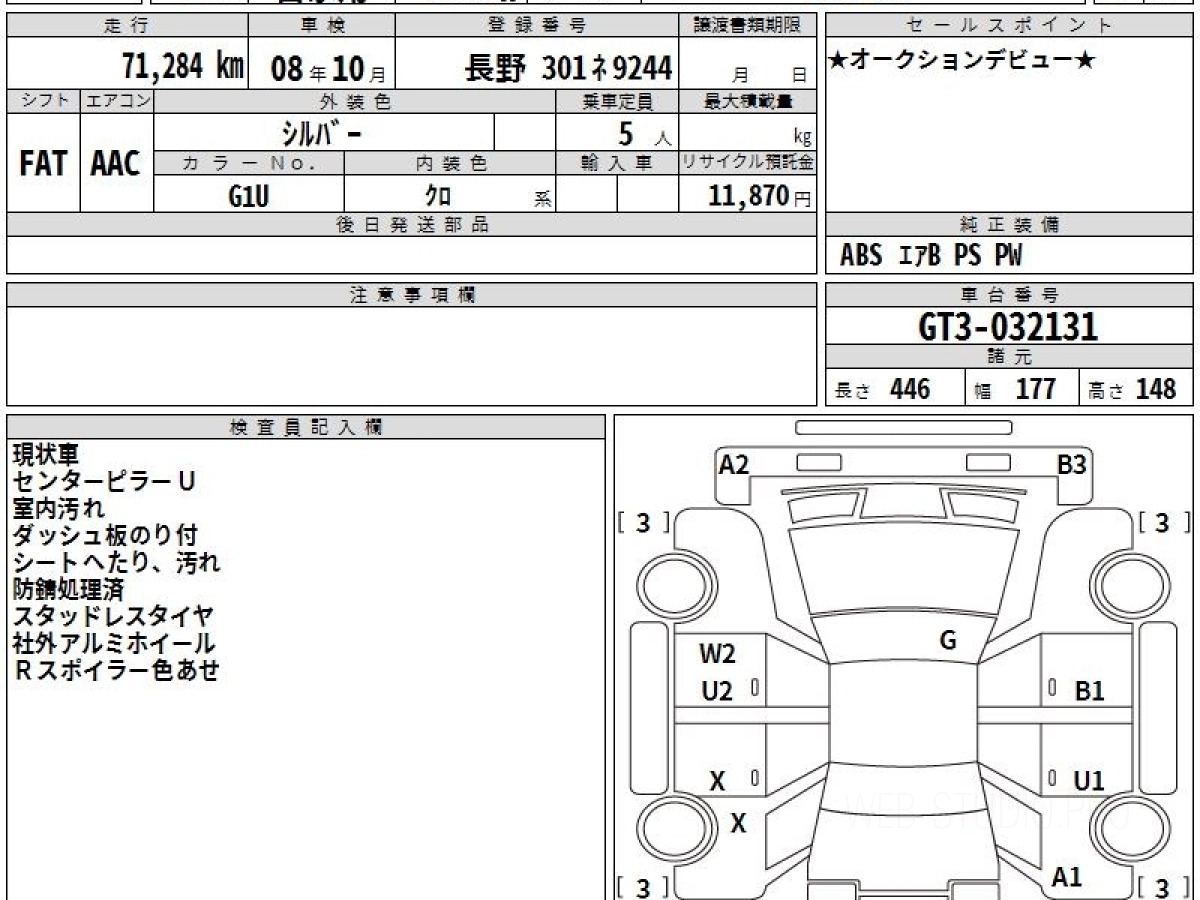Click the G mark on the windshield

pos(948,640)
